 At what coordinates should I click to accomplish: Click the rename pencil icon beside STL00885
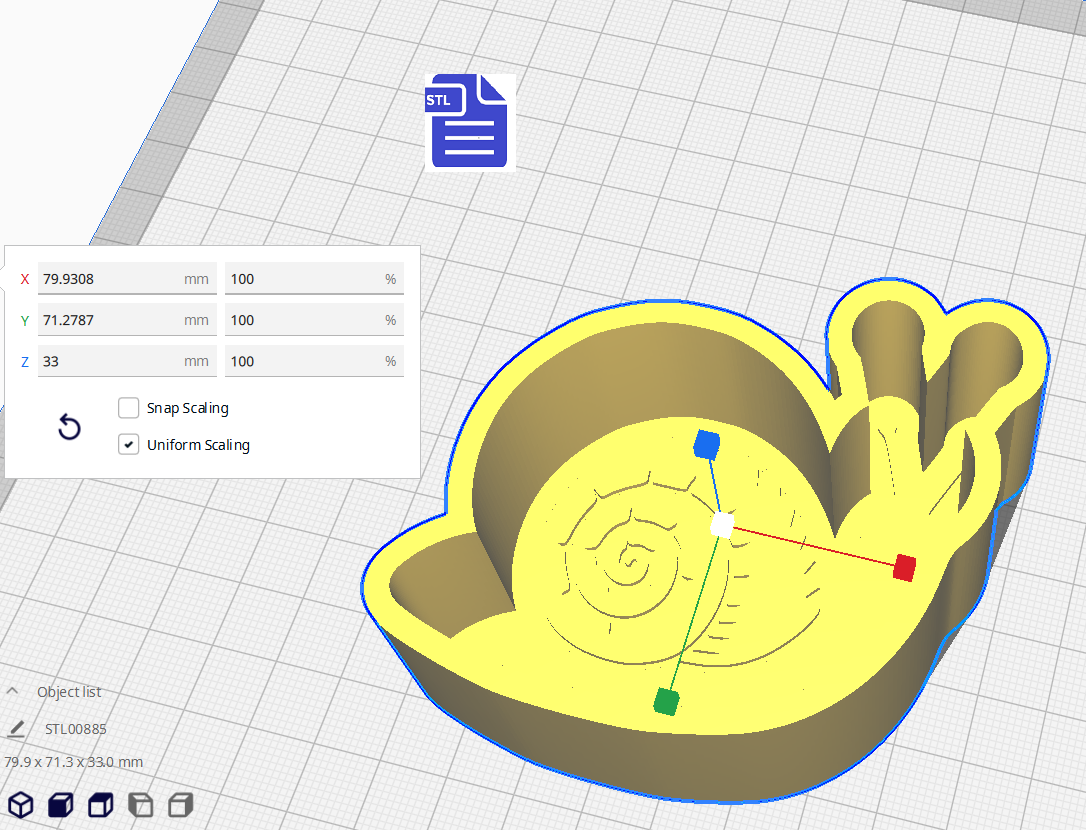16,730
